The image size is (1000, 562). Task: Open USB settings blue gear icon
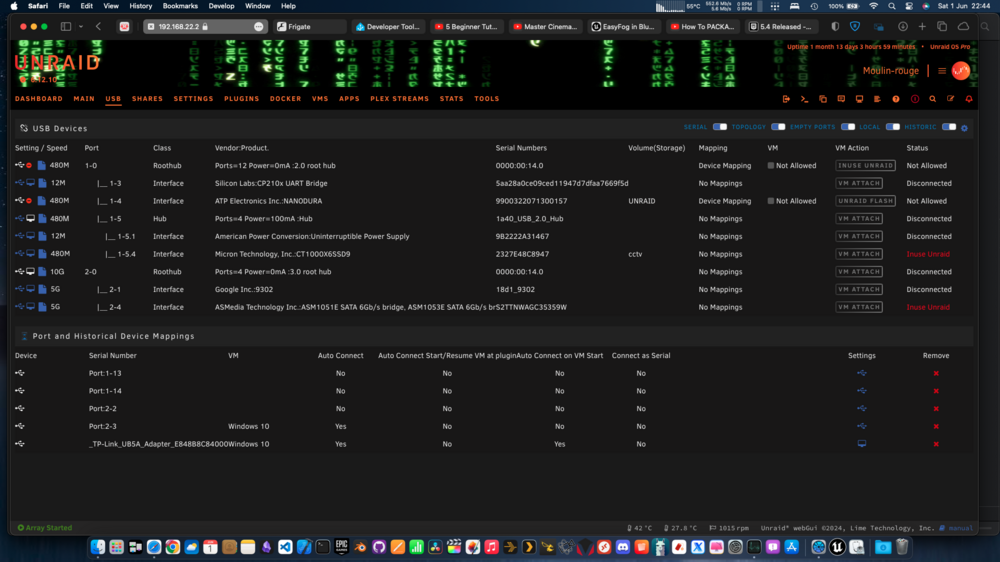pos(964,128)
